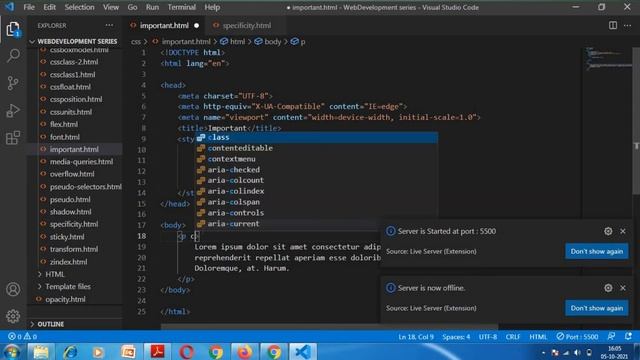Click the editor horizontal scrollbar
This screenshot has height=360, width=640.
point(329,327)
